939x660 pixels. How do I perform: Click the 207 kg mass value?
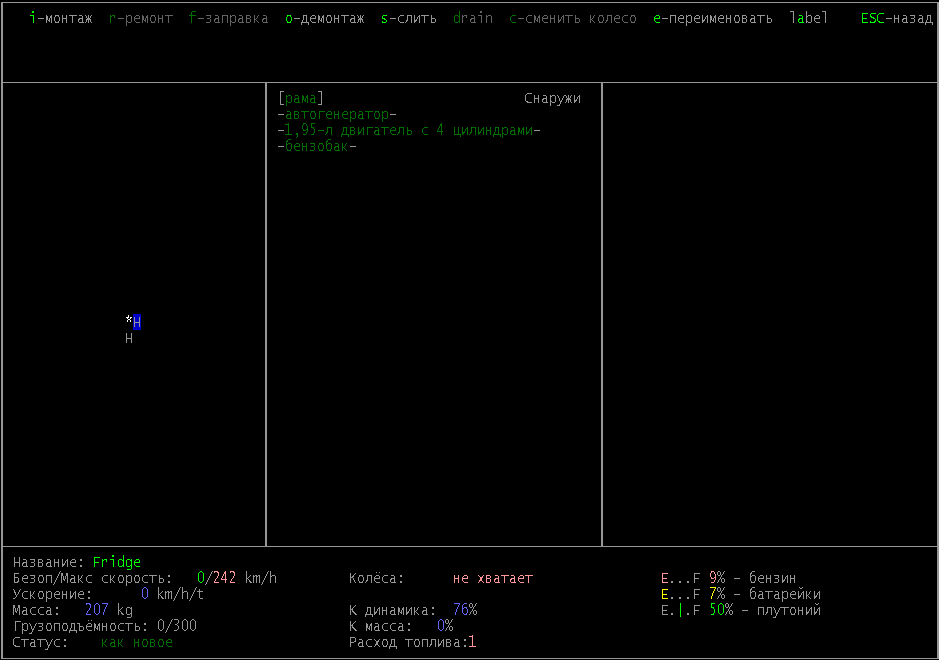click(108, 610)
